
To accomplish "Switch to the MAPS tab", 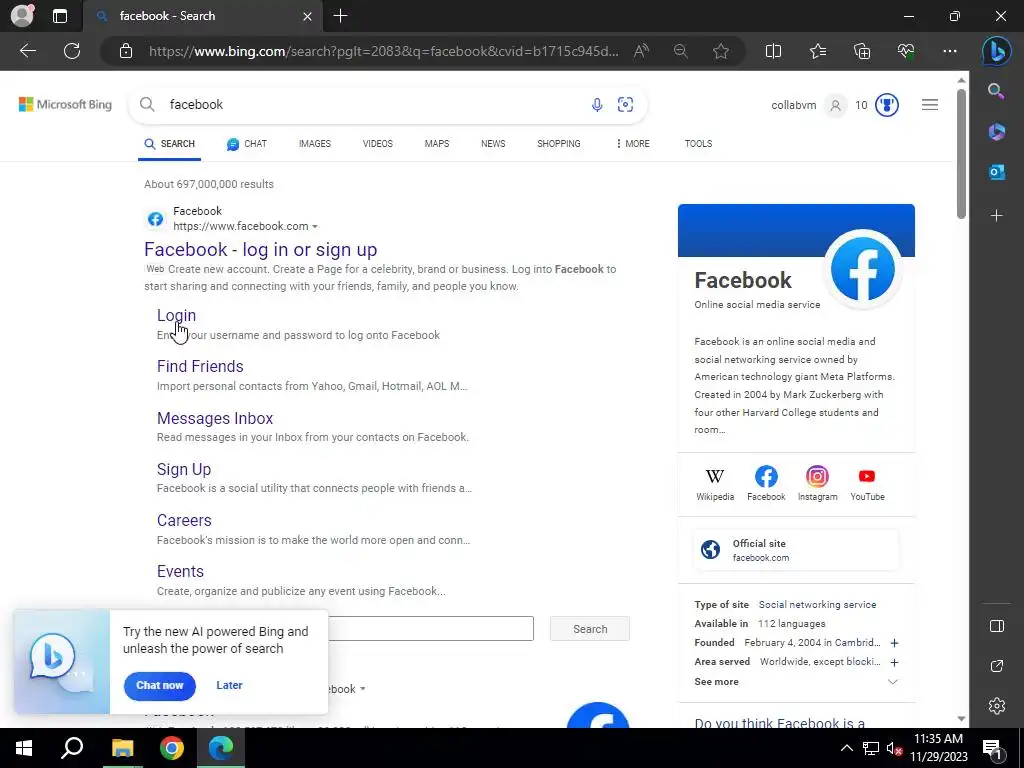I will [437, 144].
